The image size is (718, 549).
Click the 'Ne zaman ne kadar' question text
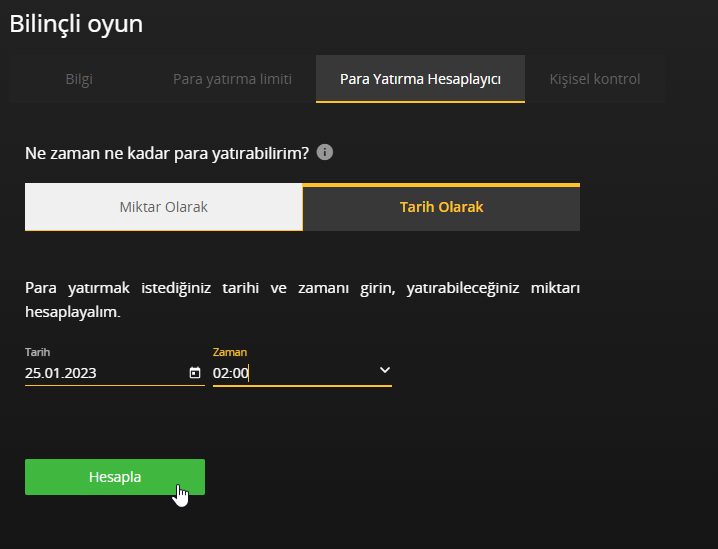click(166, 153)
